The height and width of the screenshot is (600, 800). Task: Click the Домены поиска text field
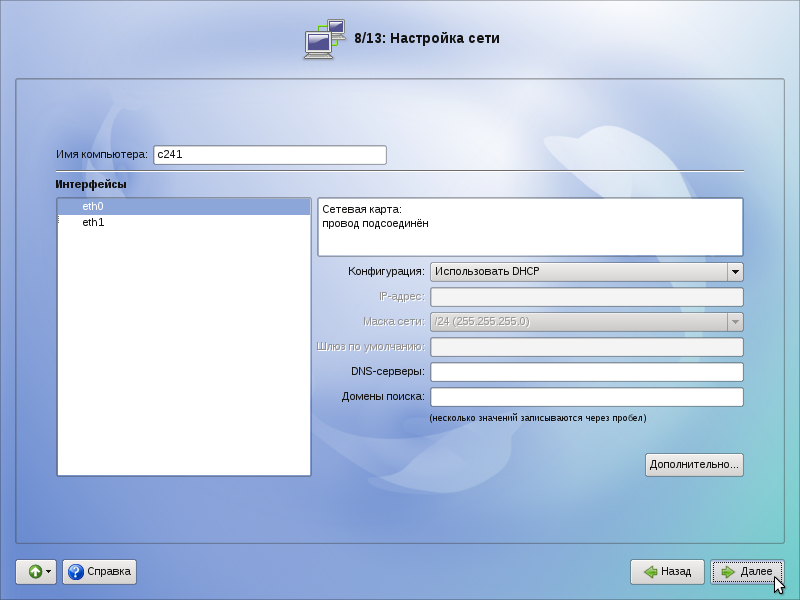(x=586, y=397)
